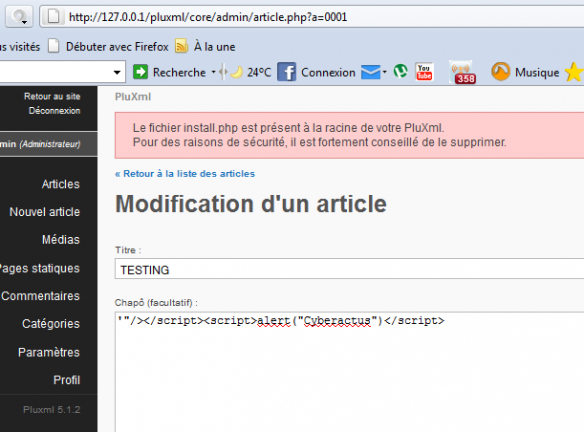Open Profil in sidebar
Image resolution: width=584 pixels, height=432 pixels.
67,380
